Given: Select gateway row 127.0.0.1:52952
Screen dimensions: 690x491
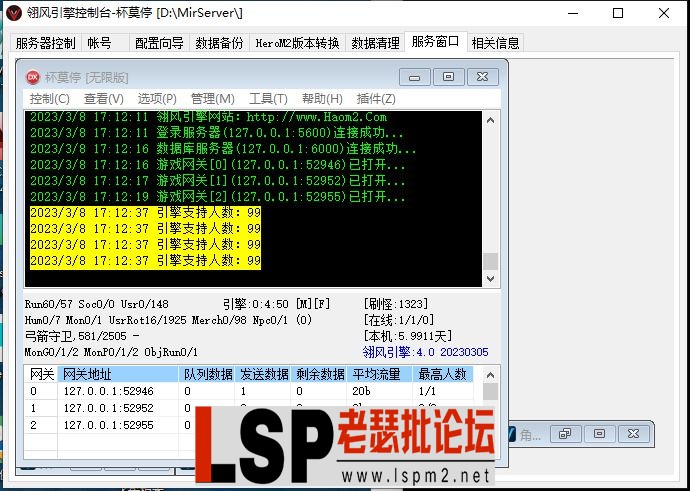Looking at the screenshot, I should click(x=249, y=408).
